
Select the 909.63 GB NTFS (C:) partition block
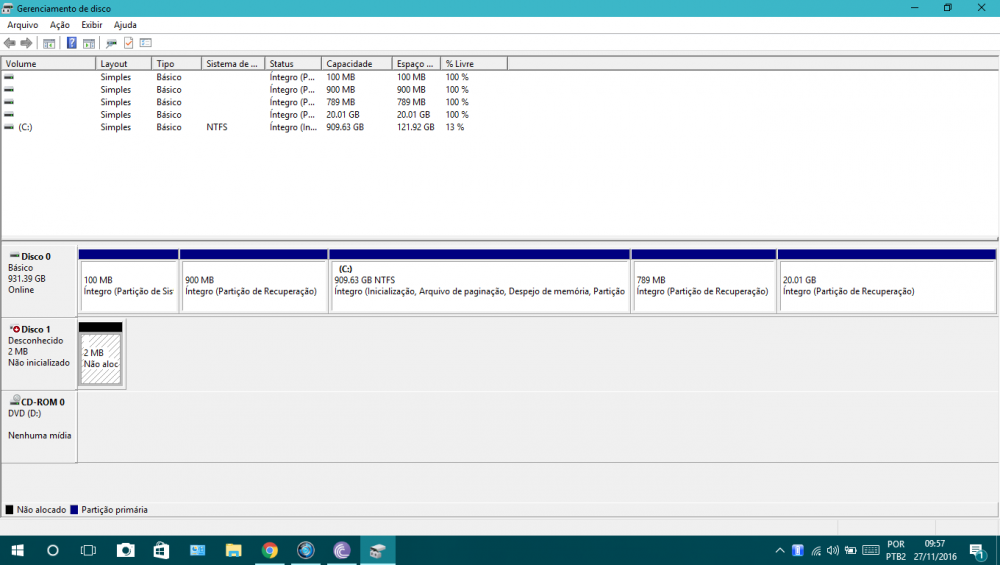click(479, 285)
